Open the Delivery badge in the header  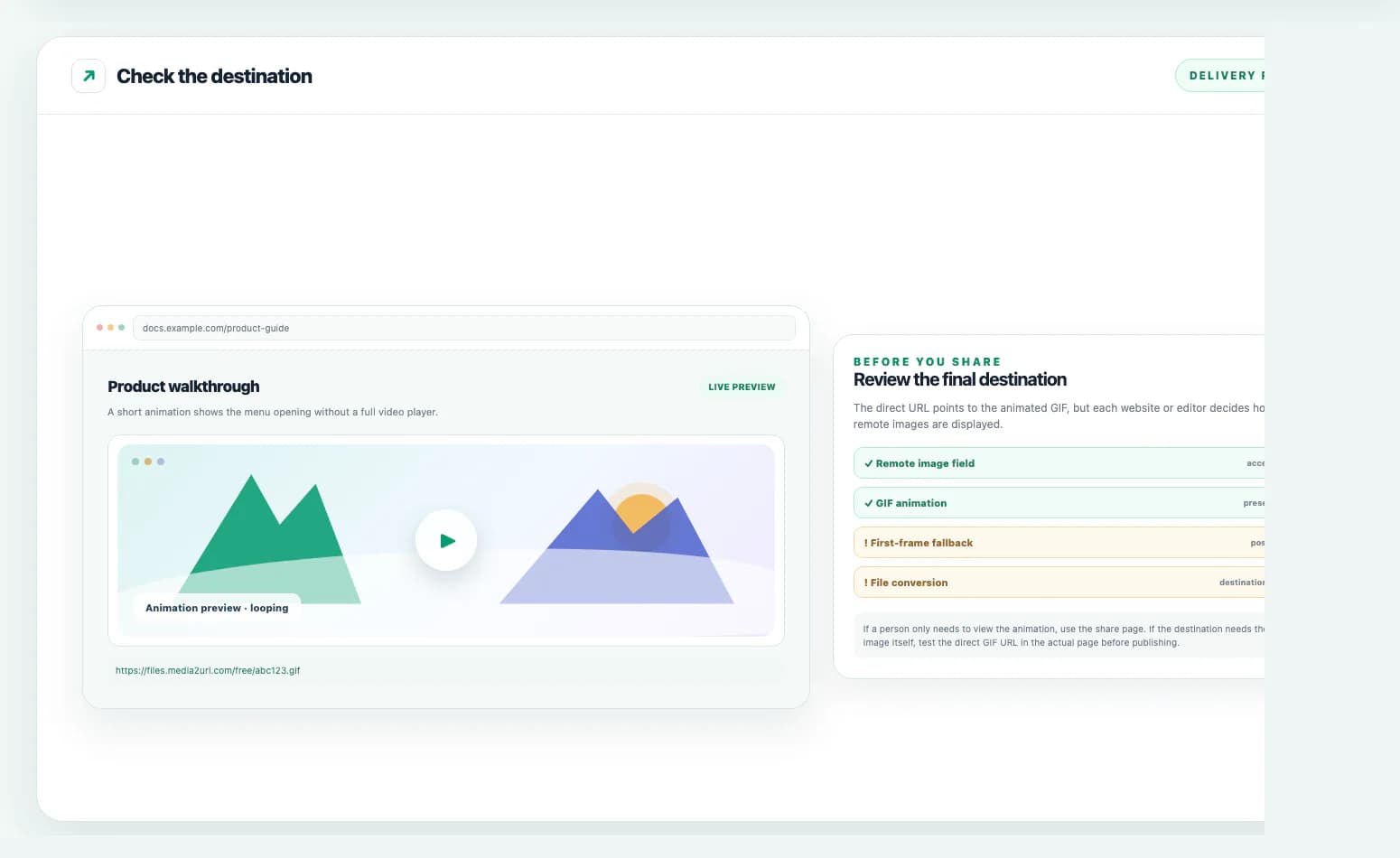pyautogui.click(x=1220, y=76)
